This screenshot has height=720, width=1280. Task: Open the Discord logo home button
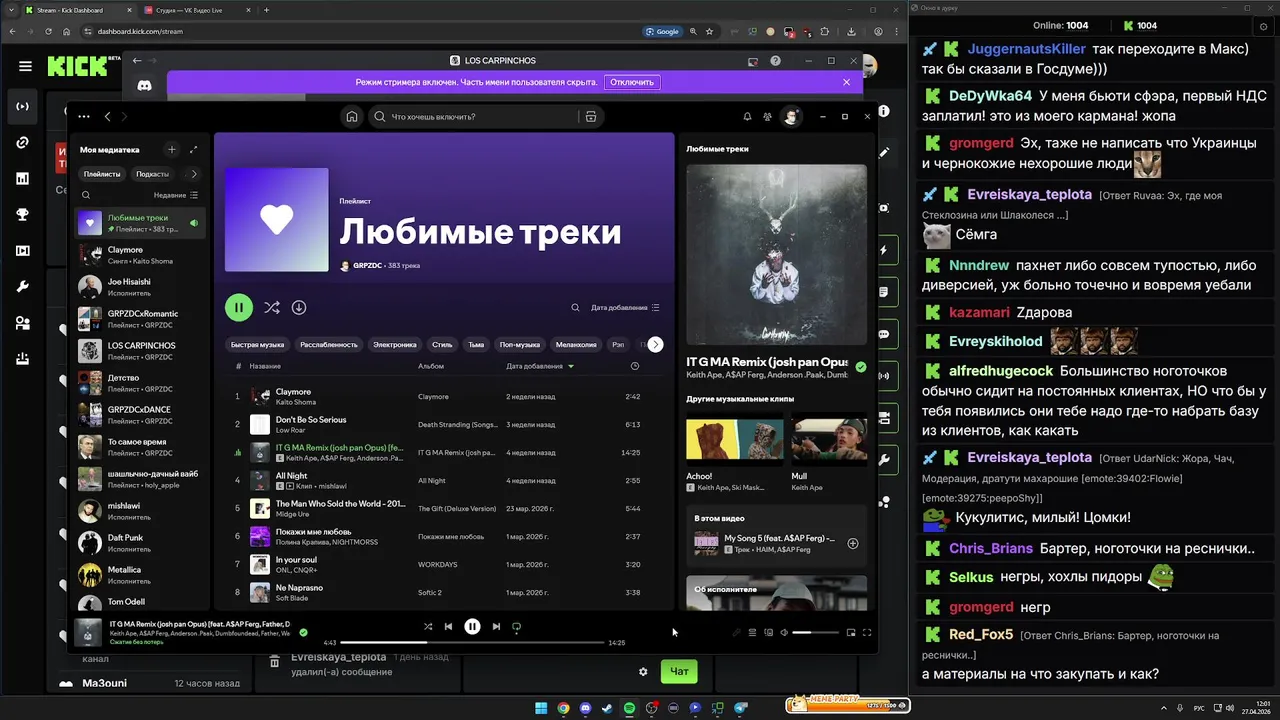(x=144, y=86)
